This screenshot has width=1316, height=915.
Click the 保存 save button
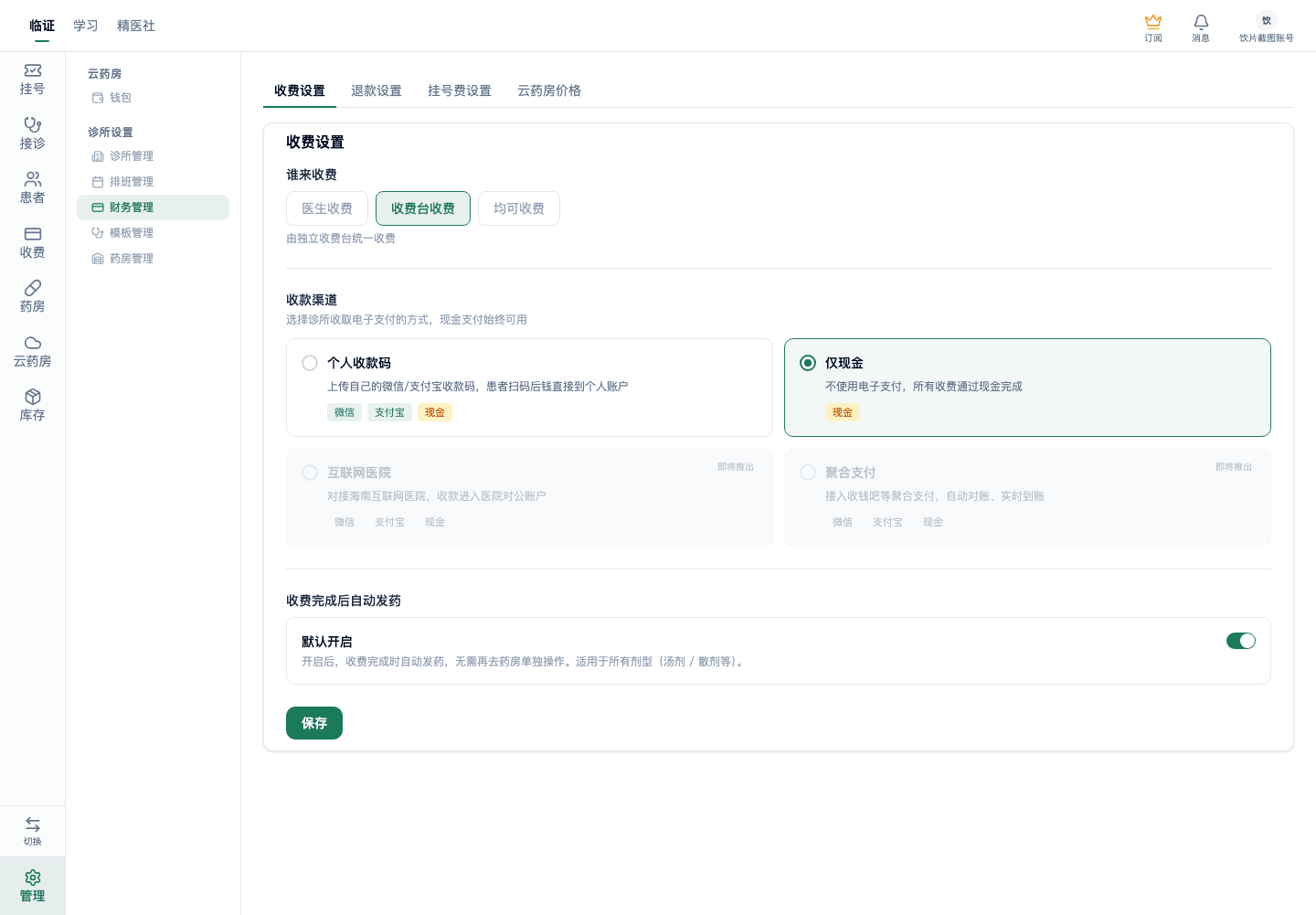(x=314, y=723)
